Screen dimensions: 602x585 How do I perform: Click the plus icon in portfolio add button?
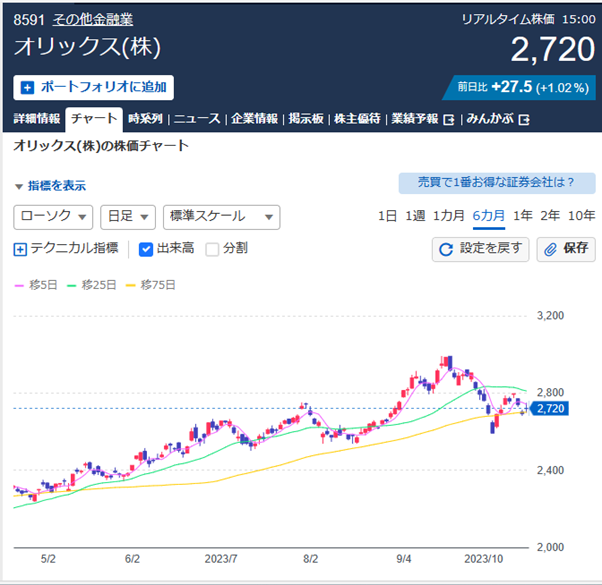pos(27,88)
